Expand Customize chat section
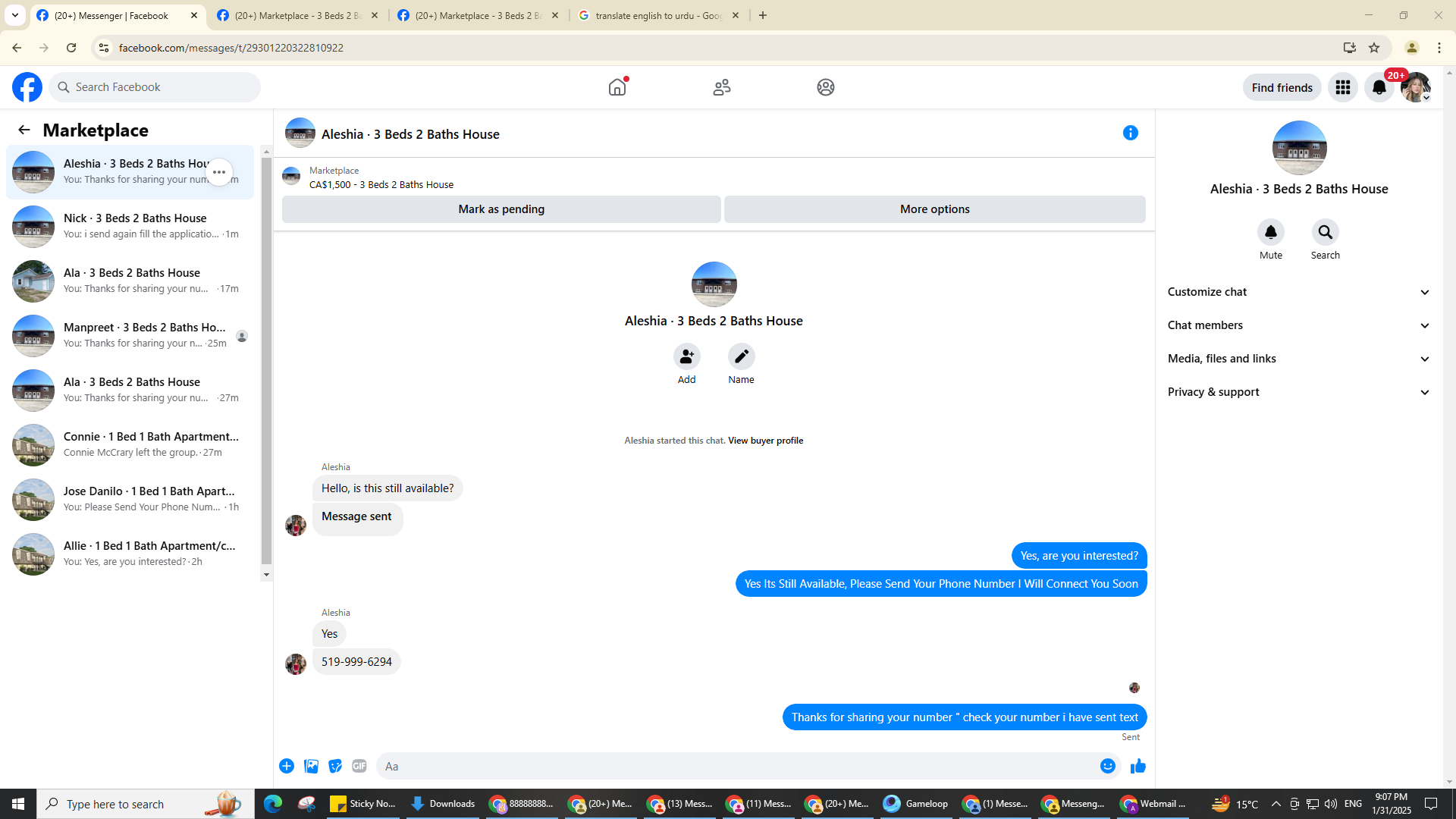Viewport: 1456px width, 819px height. click(1300, 292)
